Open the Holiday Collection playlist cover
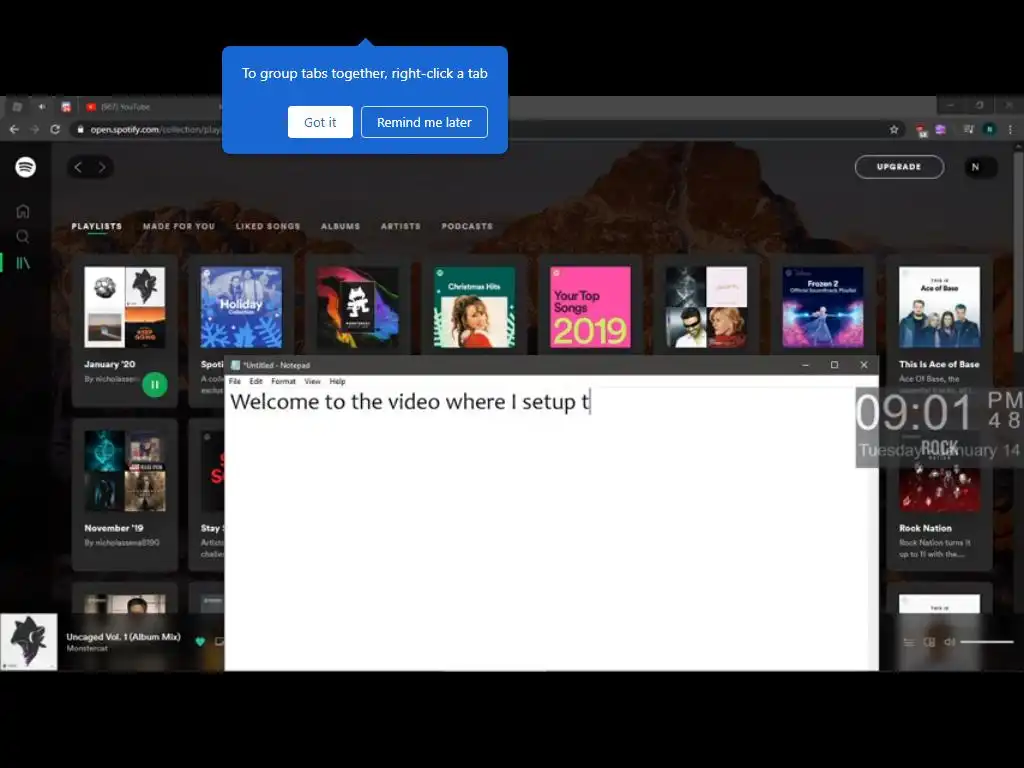 [241, 307]
